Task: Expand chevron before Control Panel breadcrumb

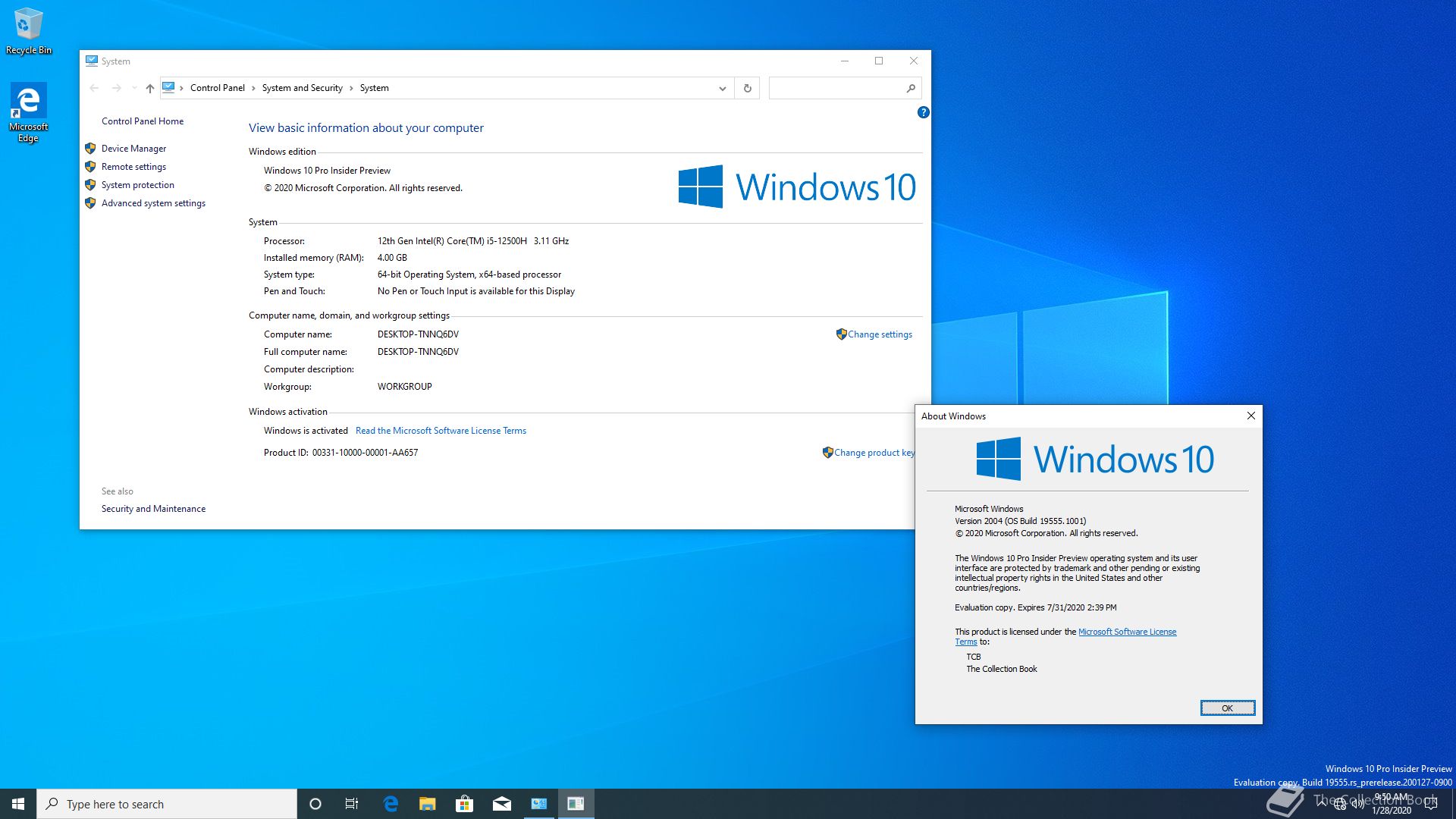Action: (x=181, y=88)
